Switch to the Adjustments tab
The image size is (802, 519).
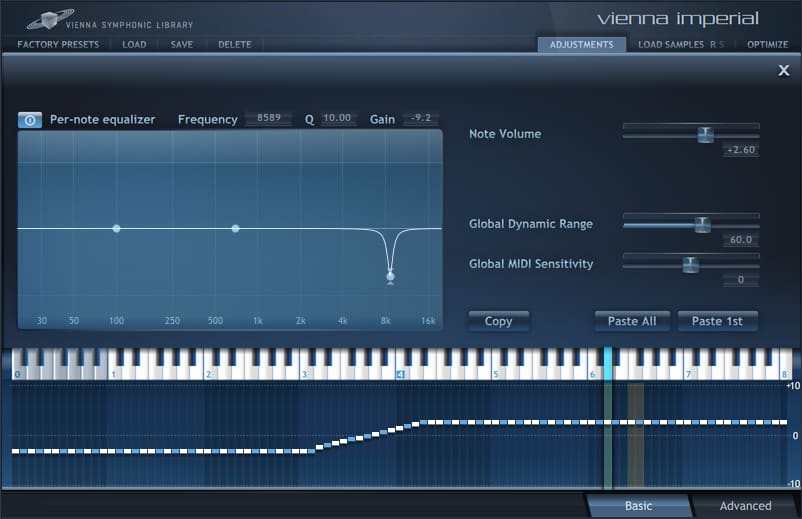point(581,45)
